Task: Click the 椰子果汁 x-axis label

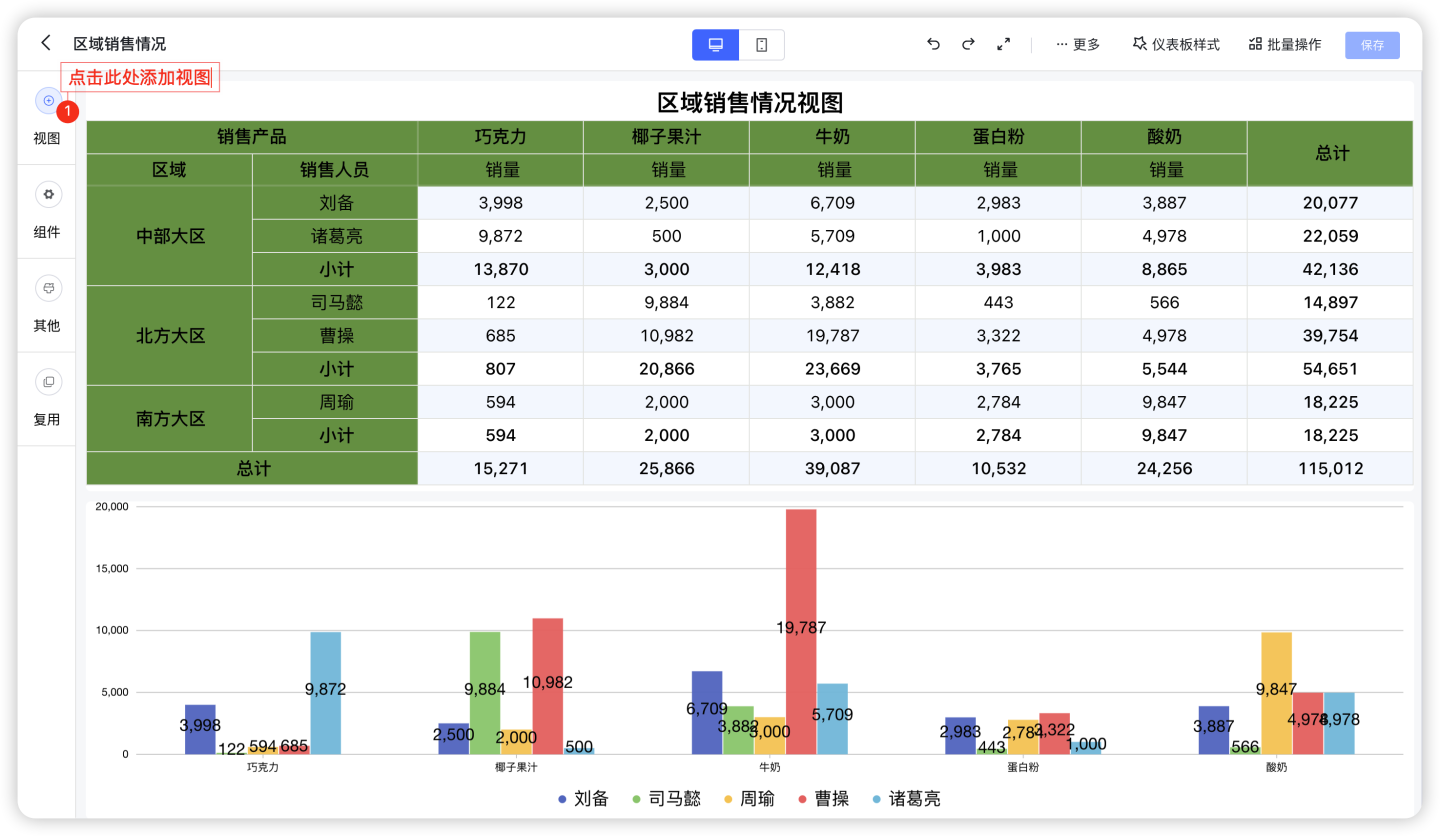Action: (x=516, y=767)
